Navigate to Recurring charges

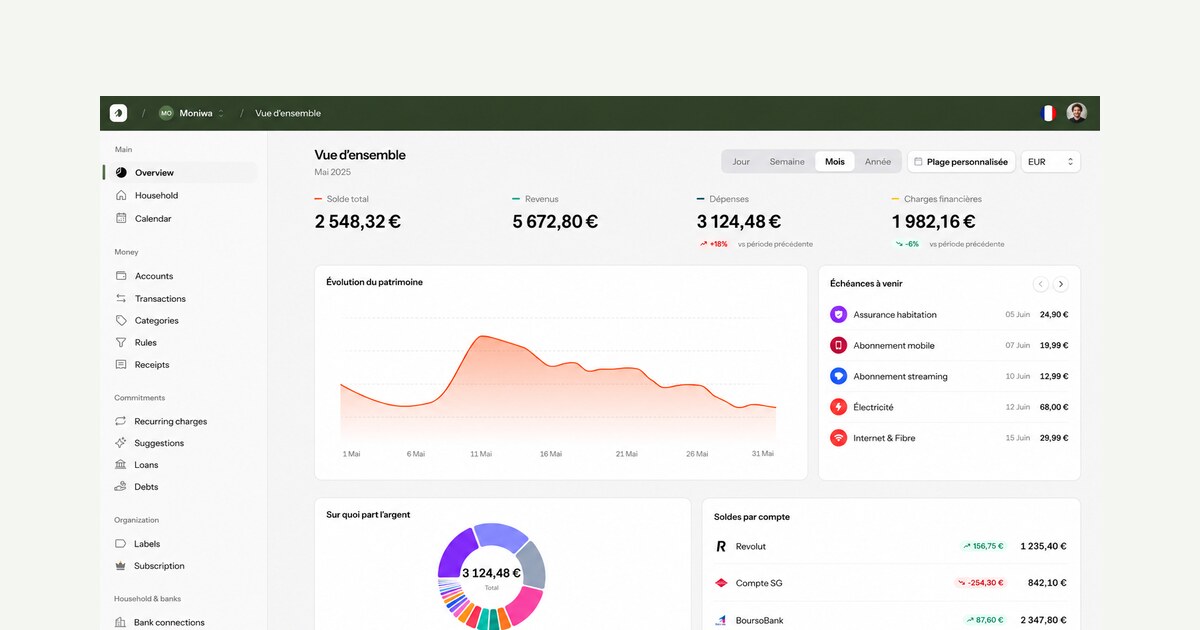170,421
